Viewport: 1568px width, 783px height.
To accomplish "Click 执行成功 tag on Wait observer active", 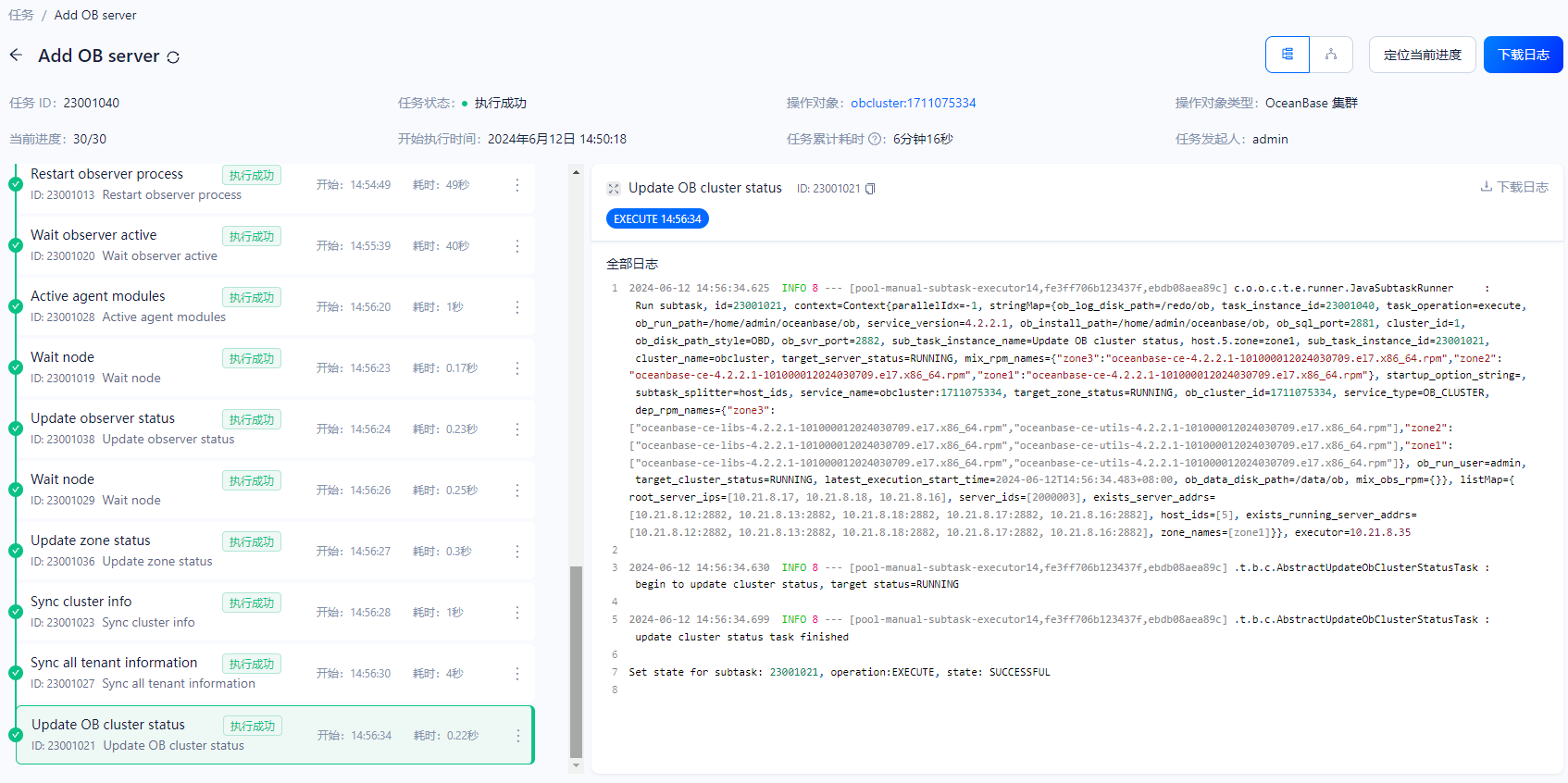I will [252, 236].
